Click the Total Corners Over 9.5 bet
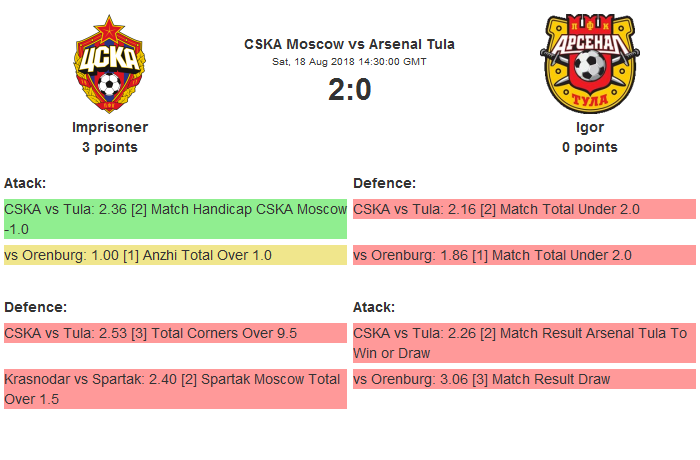The image size is (700, 460). pos(174,333)
